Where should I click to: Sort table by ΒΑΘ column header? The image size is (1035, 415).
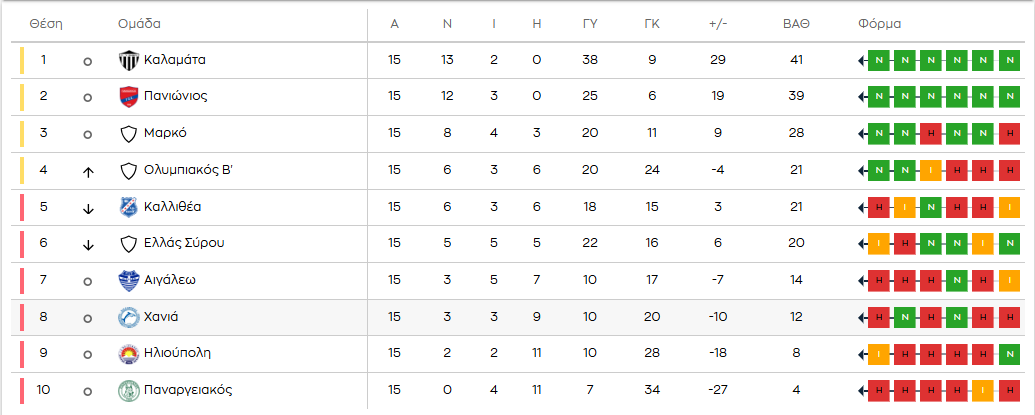coord(796,24)
